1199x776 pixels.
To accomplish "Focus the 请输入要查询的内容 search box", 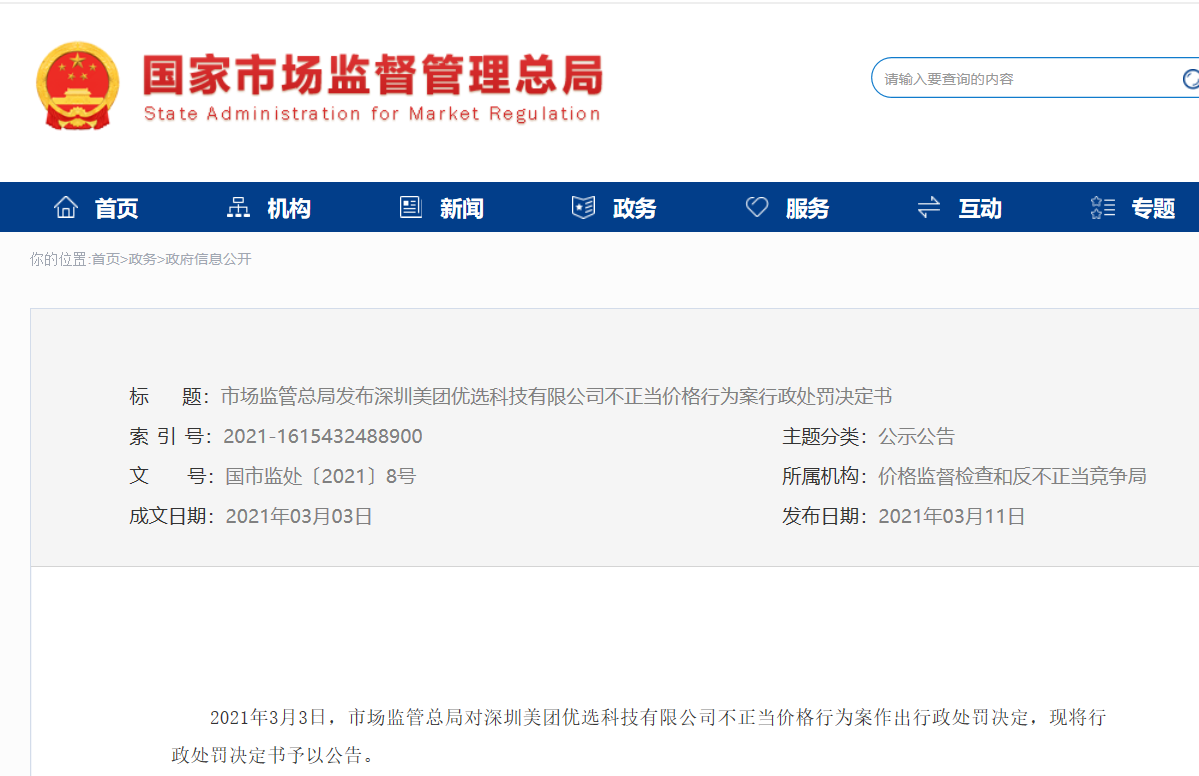I will (x=1020, y=79).
